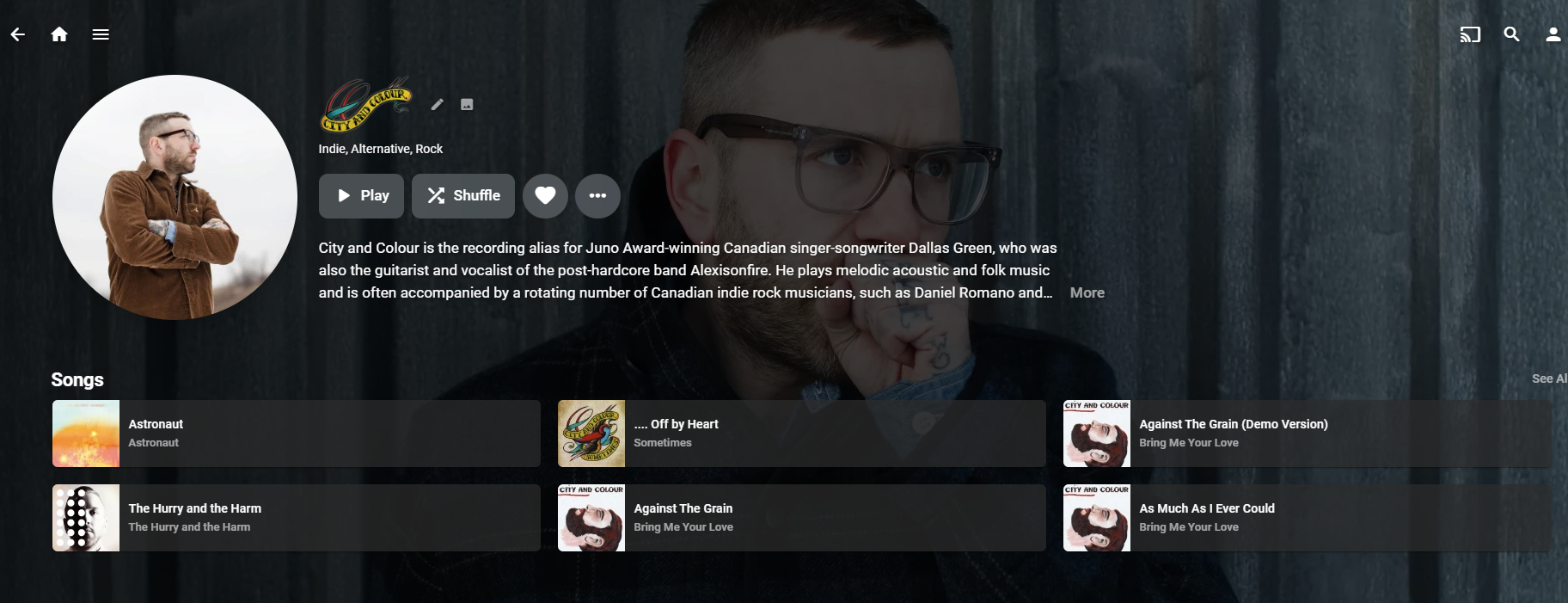This screenshot has height=603, width=1568.
Task: Go back with the arrow icon
Action: (x=18, y=34)
